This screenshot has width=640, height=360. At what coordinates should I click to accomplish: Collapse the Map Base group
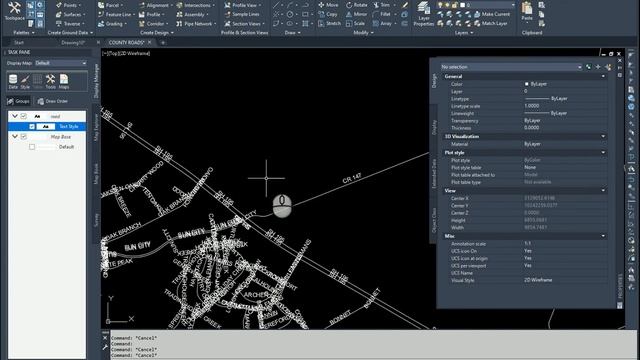click(x=15, y=137)
